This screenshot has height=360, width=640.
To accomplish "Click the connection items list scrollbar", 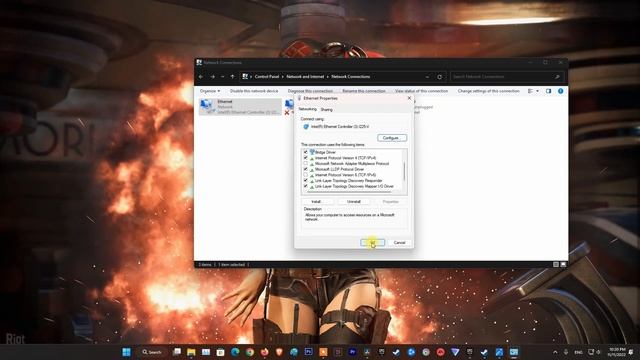I will (x=404, y=171).
